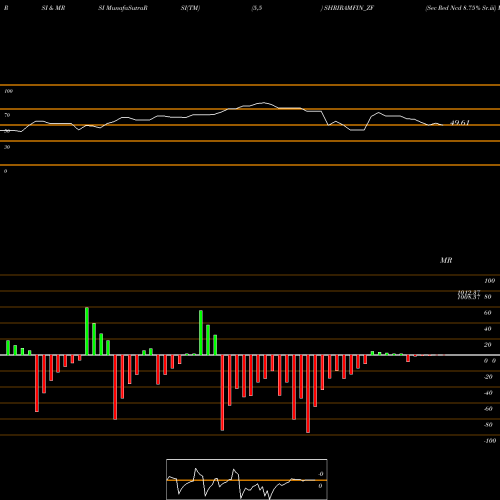Click the 100 label on upper RSI chart
Screen dimensions: 500x500
coord(8,91)
